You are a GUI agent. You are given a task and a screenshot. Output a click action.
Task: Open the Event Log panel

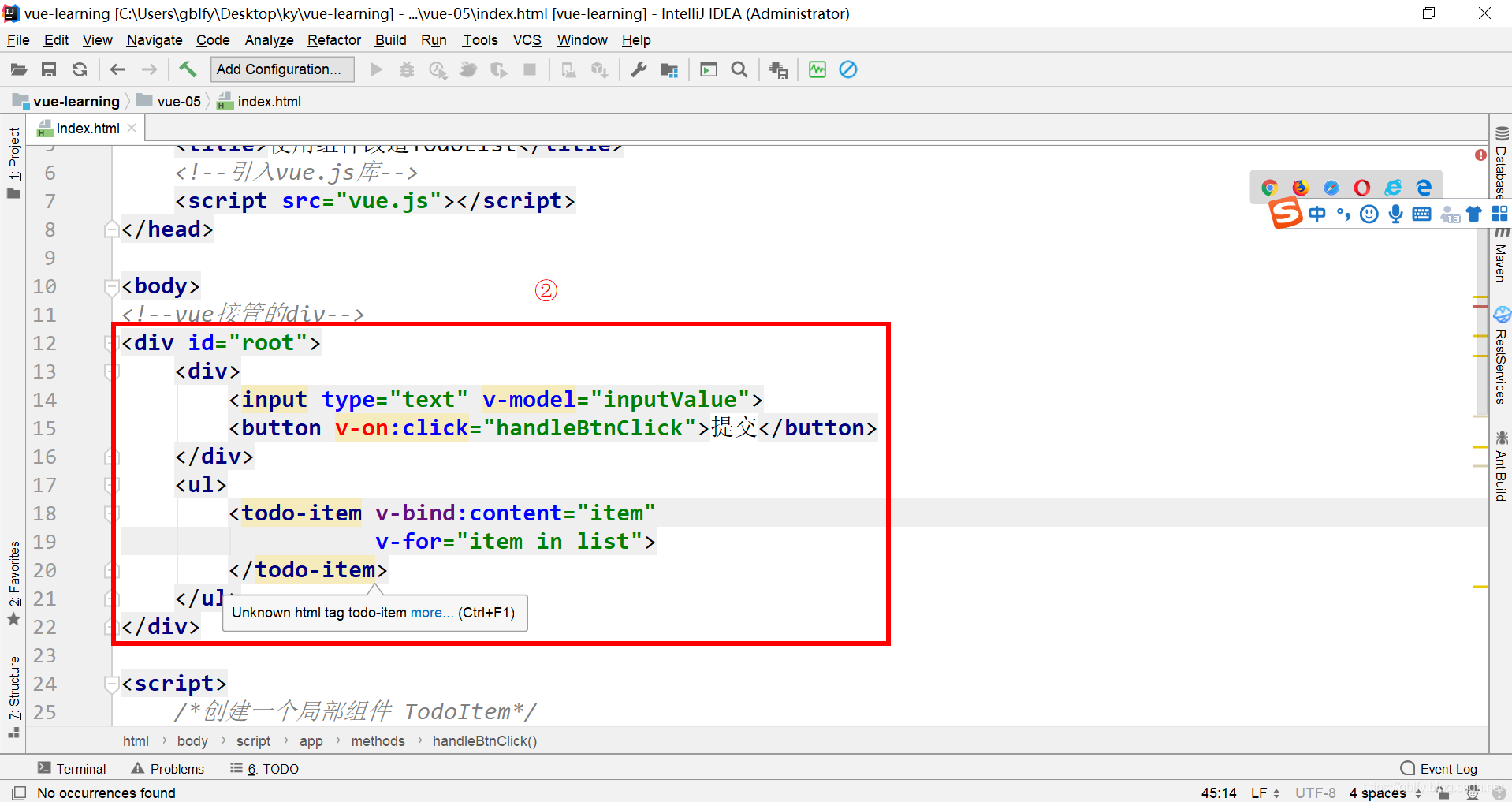tap(1439, 769)
